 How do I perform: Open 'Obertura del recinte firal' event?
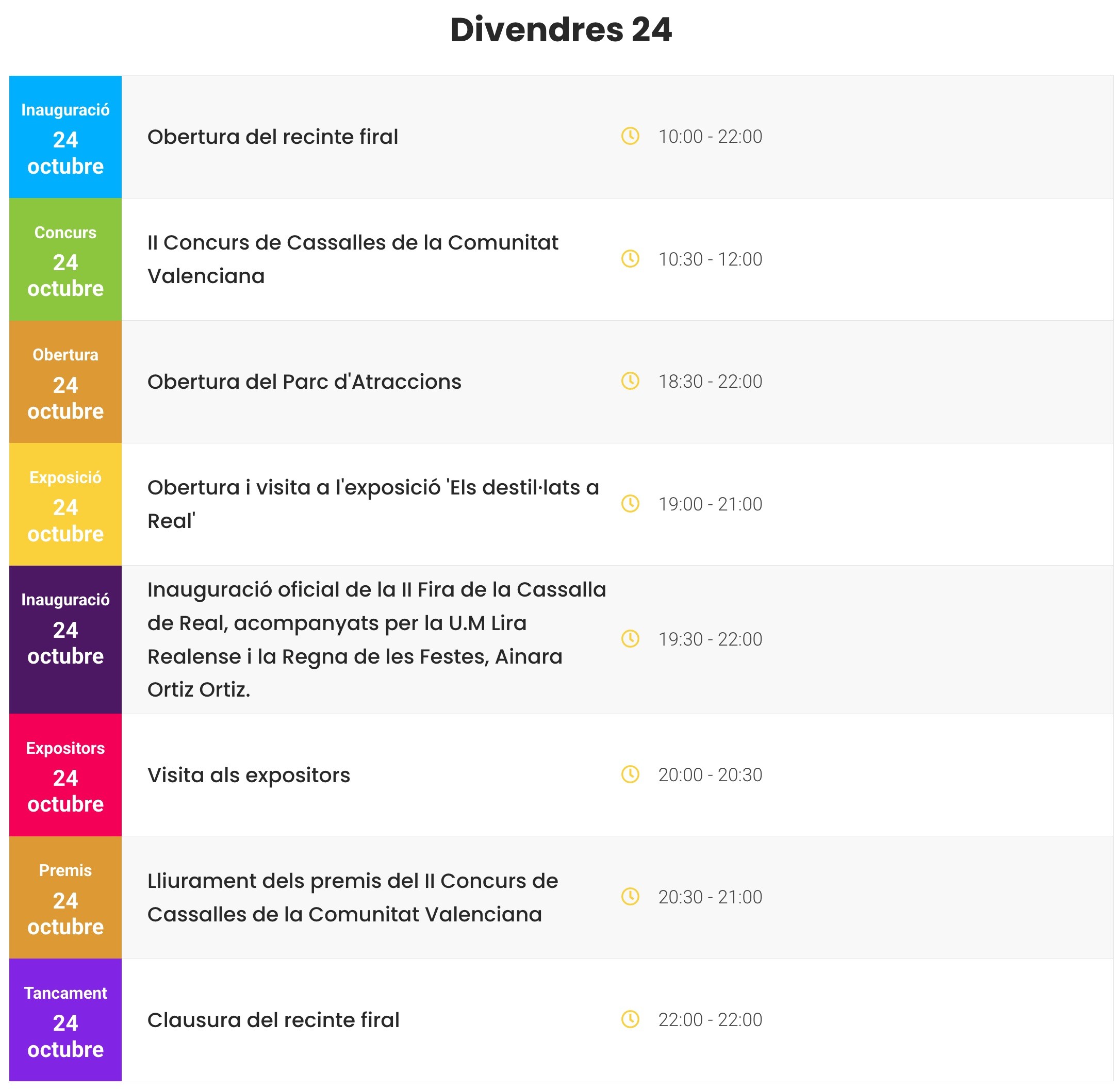pos(272,137)
